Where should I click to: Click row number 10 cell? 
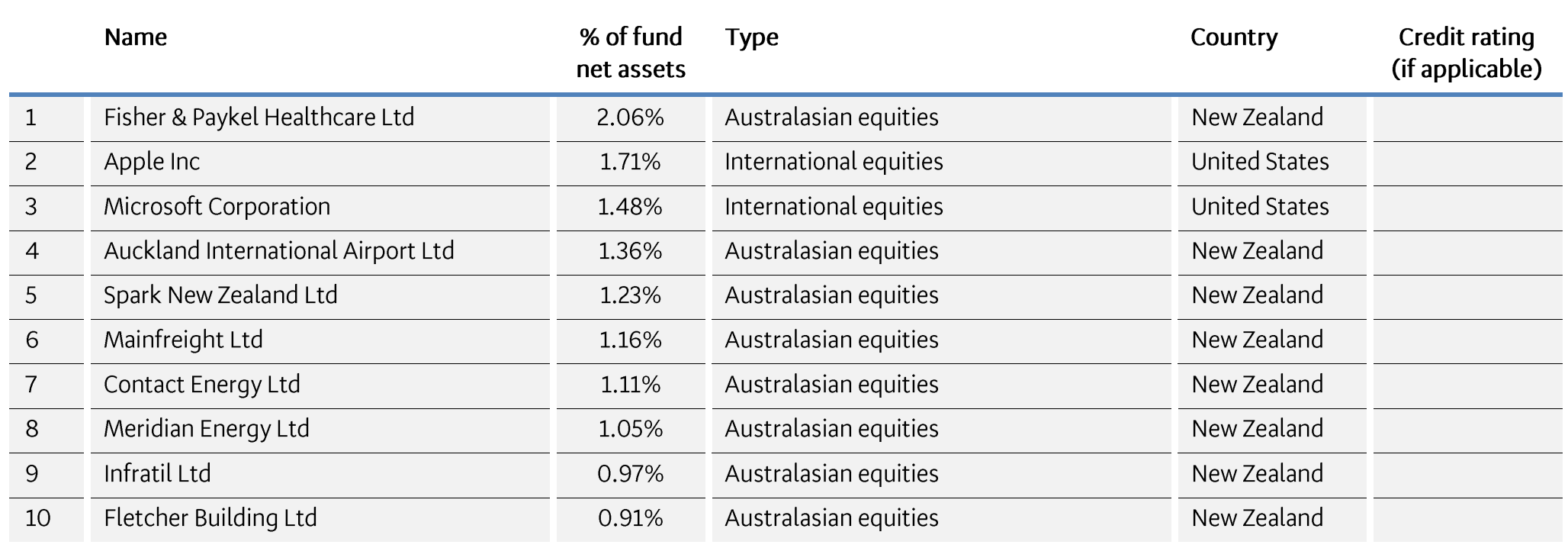(x=37, y=518)
